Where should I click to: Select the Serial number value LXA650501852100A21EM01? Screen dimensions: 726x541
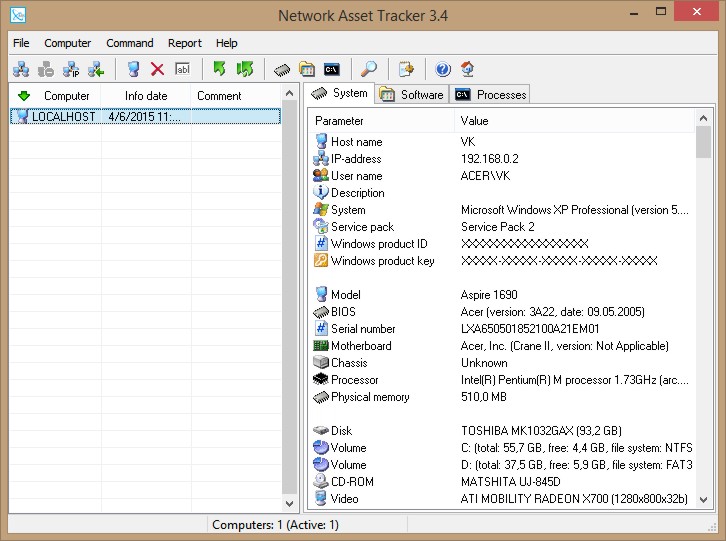click(x=530, y=329)
